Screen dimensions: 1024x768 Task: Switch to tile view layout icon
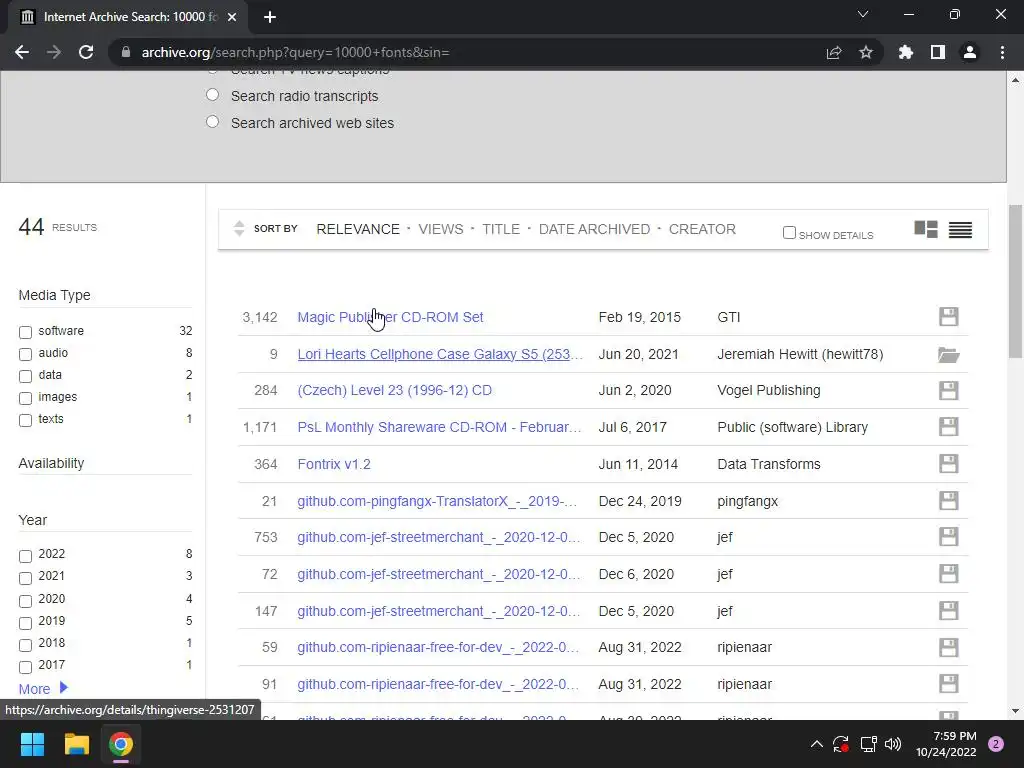(926, 229)
